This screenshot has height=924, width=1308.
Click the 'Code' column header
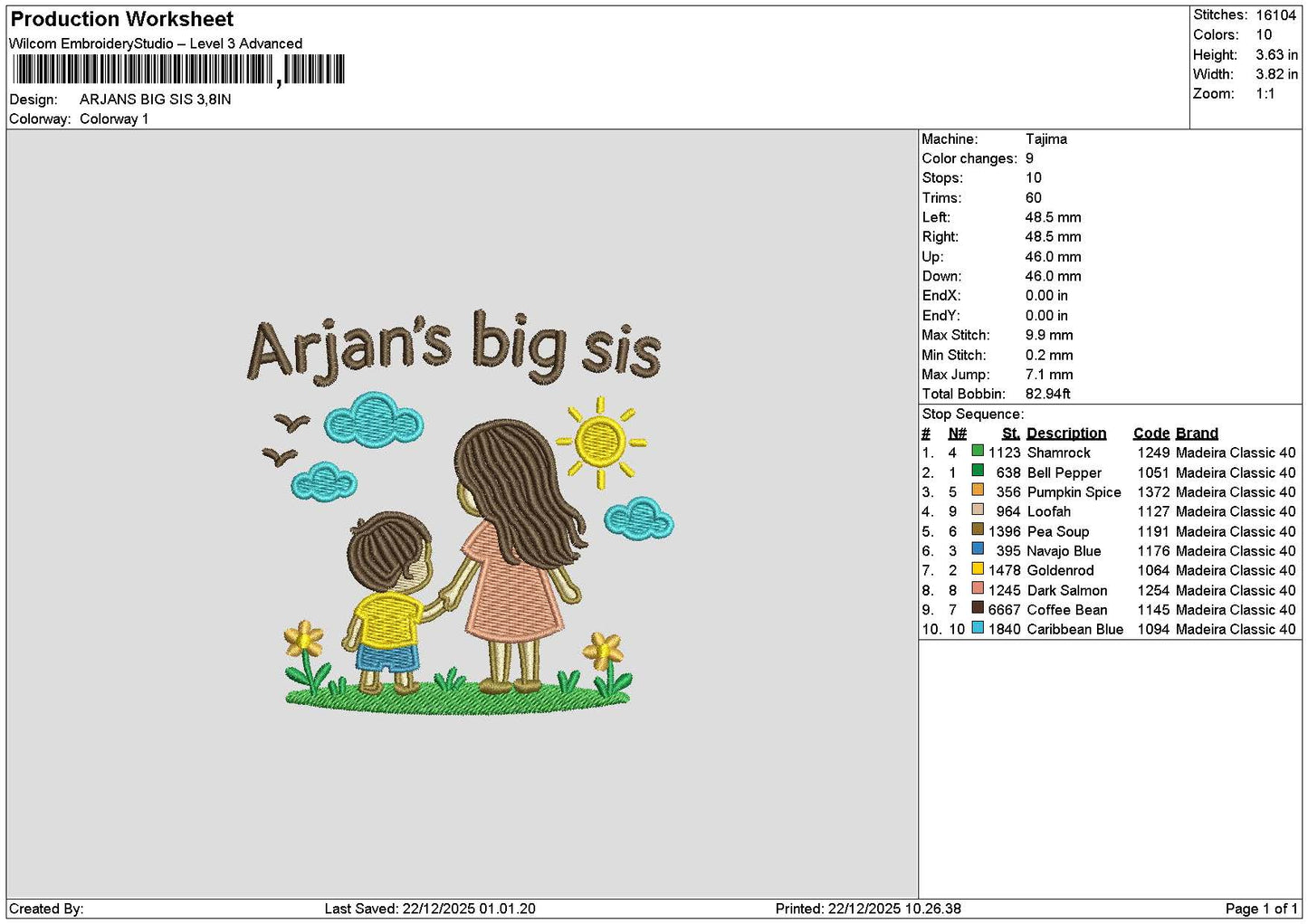1151,433
